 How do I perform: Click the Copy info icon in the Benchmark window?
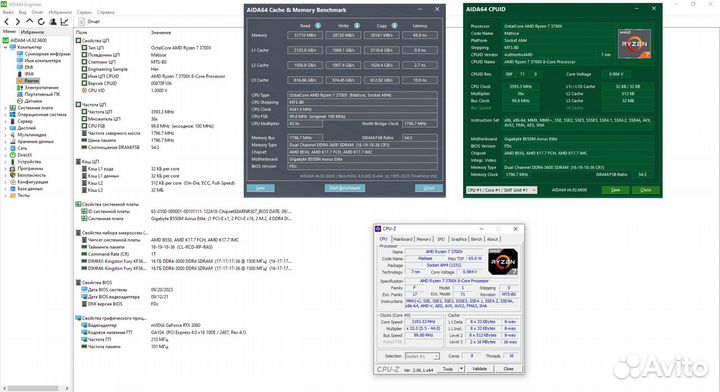[394, 26]
